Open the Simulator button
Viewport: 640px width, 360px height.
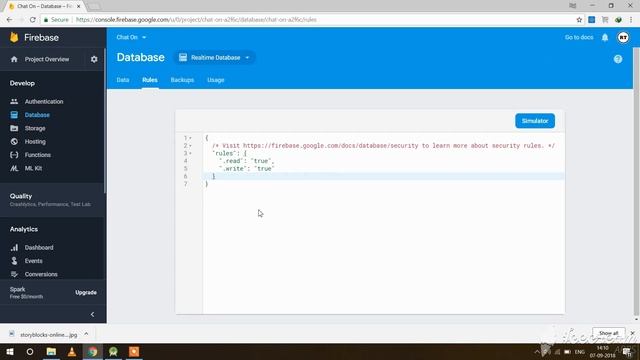tap(535, 121)
